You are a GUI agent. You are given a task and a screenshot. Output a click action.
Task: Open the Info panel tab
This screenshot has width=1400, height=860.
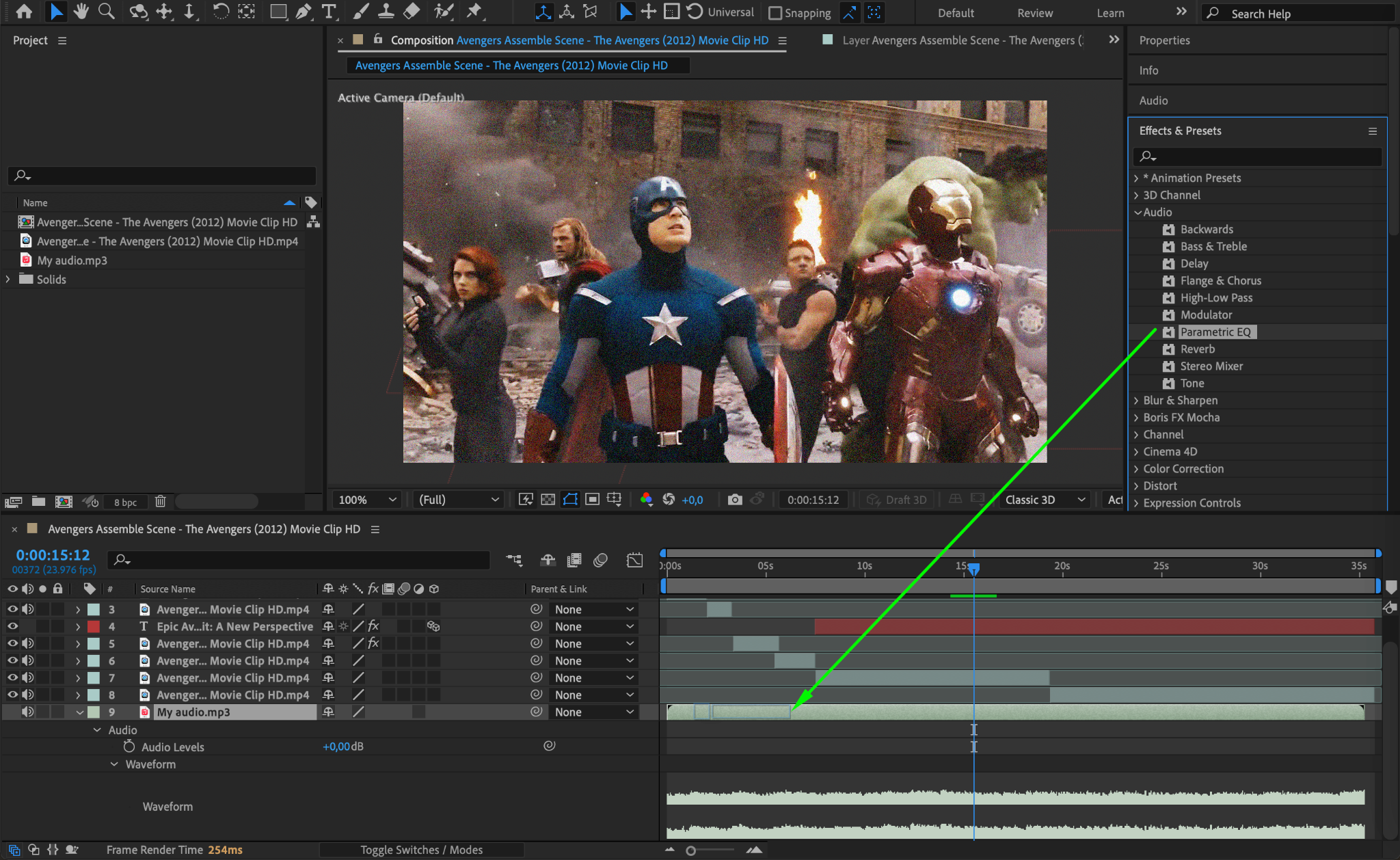coord(1148,70)
